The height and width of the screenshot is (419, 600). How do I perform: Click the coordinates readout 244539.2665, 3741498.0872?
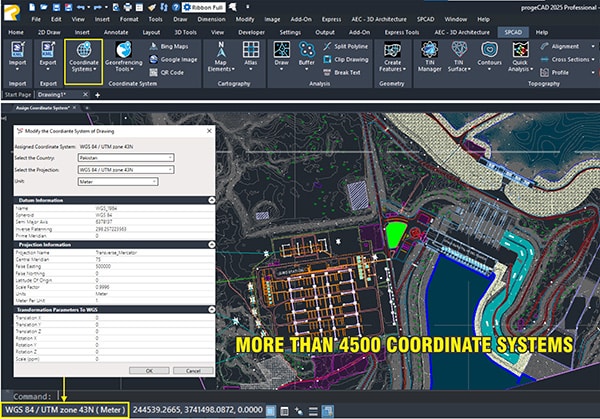point(197,410)
